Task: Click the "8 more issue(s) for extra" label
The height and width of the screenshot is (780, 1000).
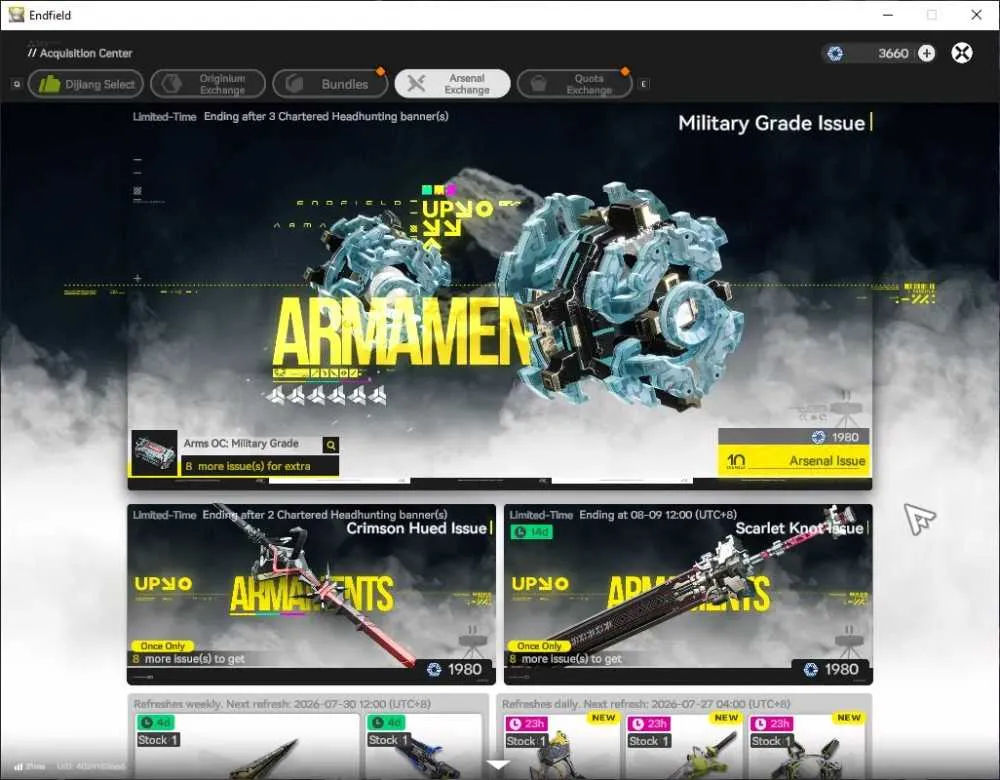Action: (248, 466)
